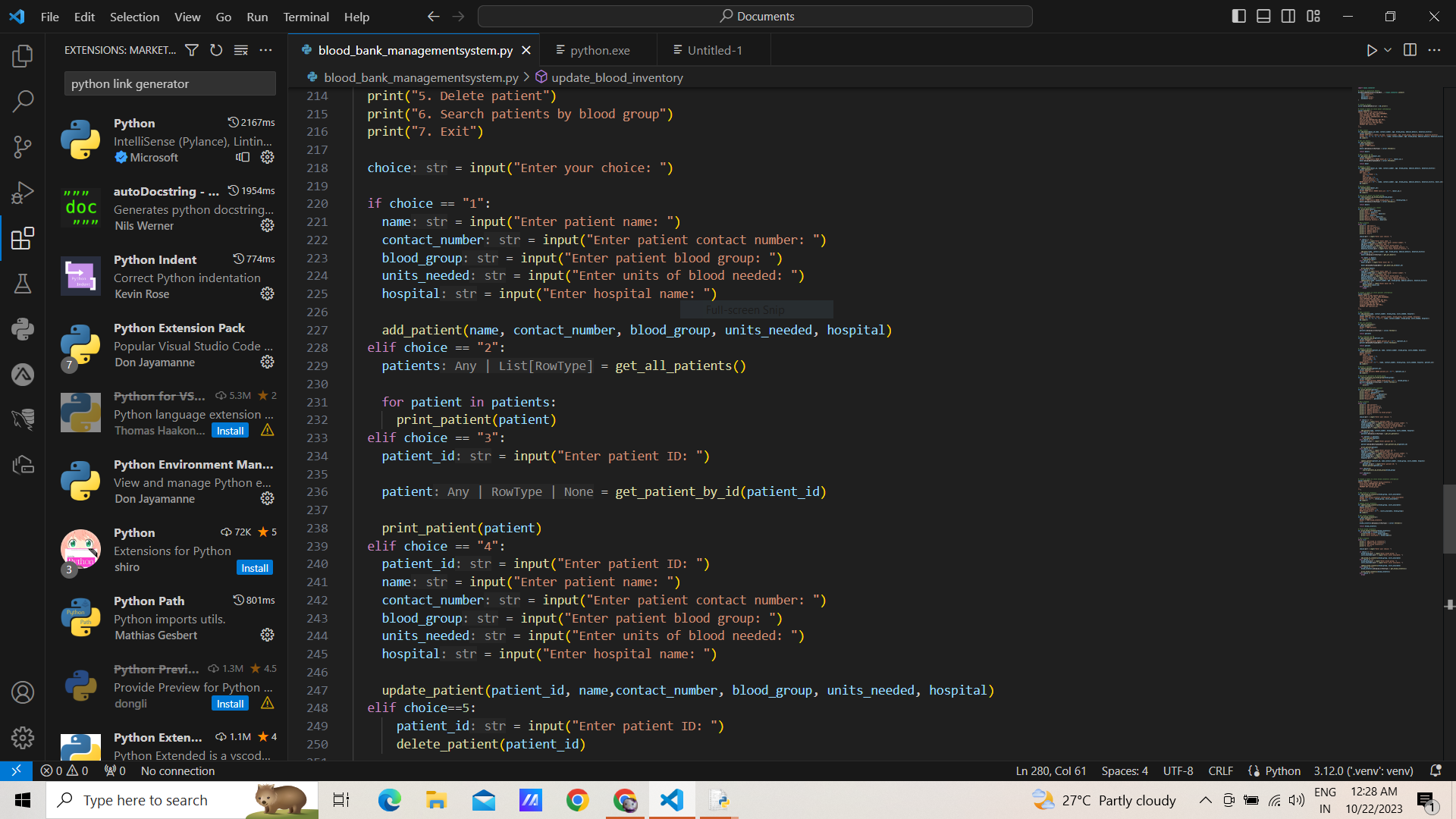Toggle the bottom panel layout
1456x819 pixels.
coord(1263,16)
